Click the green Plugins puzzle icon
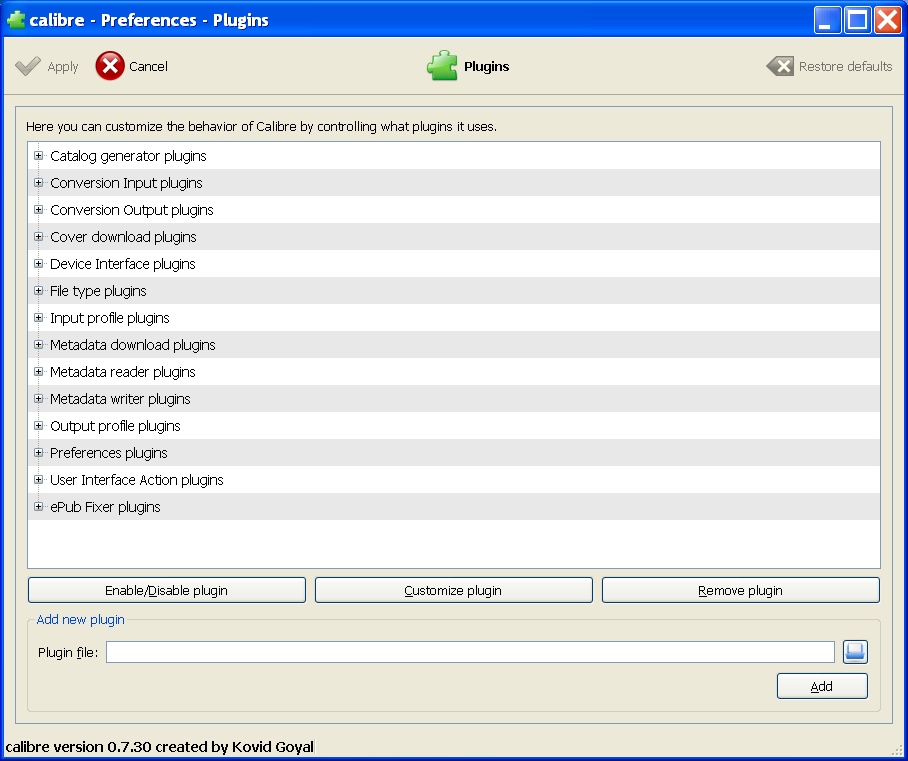The image size is (908, 761). click(442, 65)
